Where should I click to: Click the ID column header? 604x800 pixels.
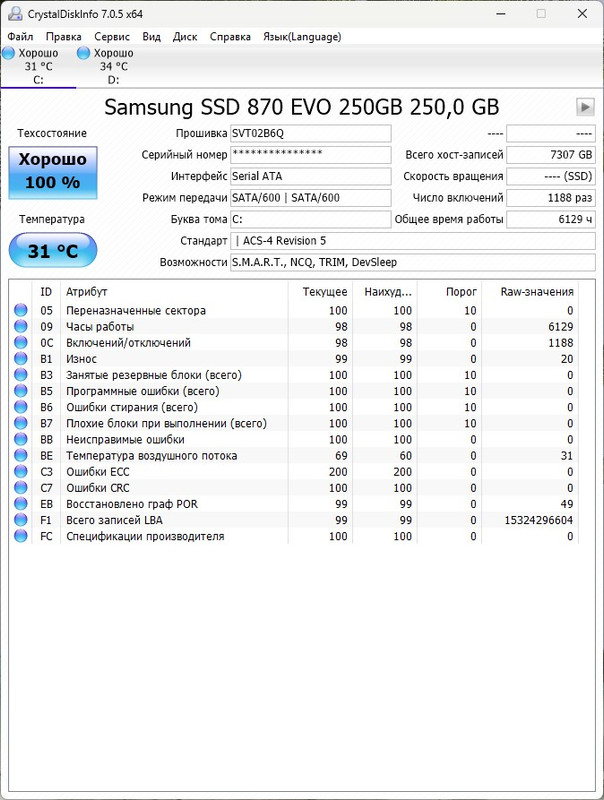pos(46,292)
